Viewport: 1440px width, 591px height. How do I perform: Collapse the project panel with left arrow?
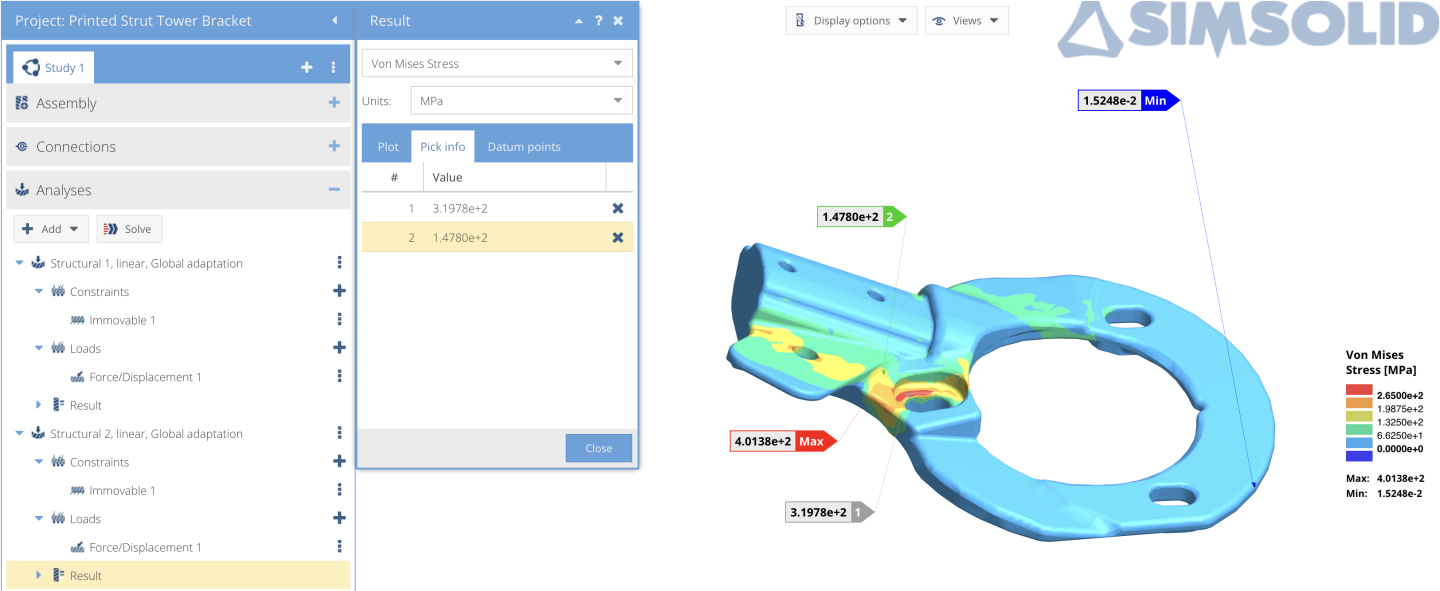(x=334, y=21)
